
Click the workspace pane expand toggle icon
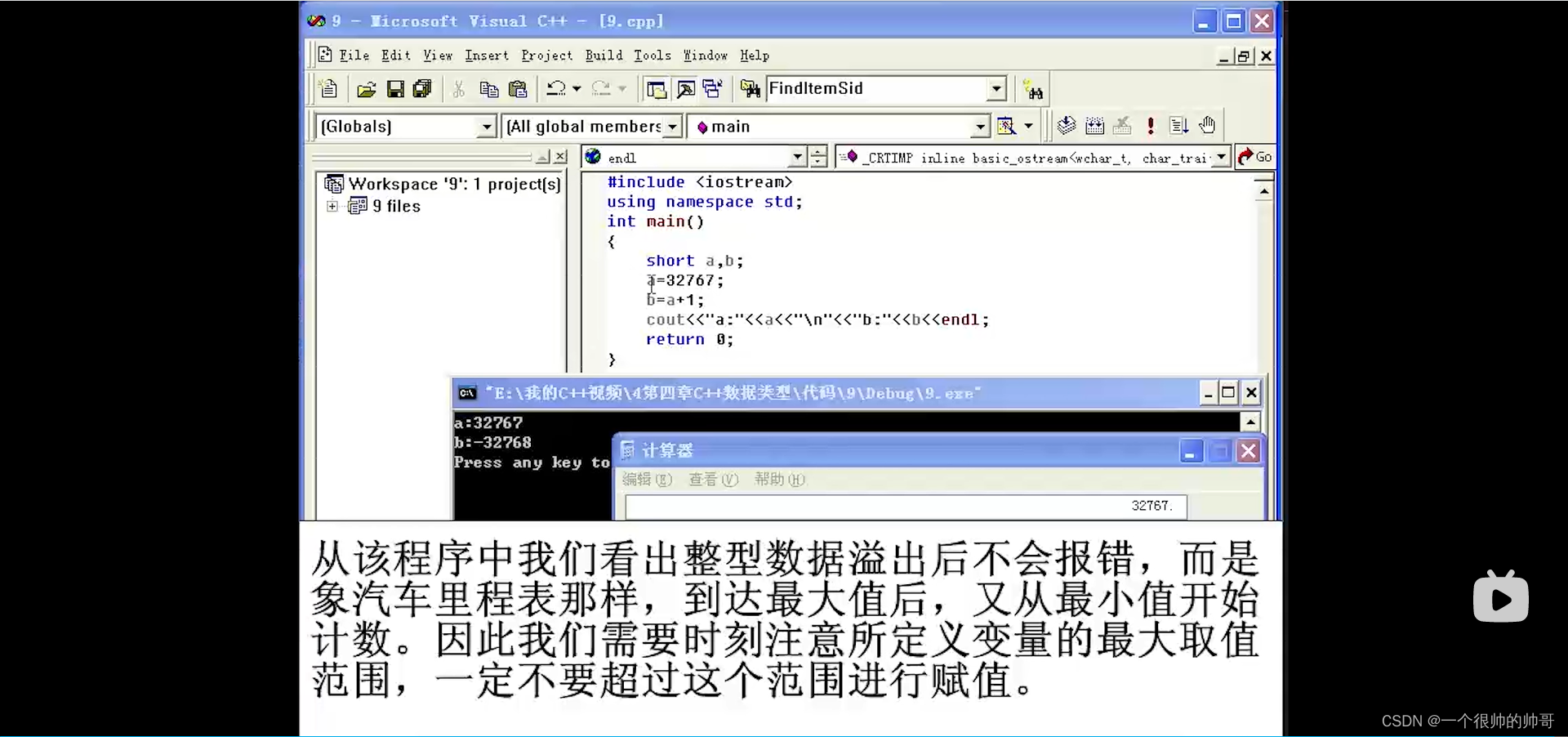543,156
